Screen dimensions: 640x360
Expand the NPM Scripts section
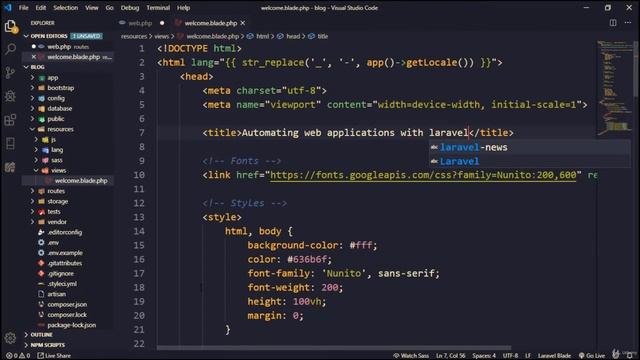47,345
